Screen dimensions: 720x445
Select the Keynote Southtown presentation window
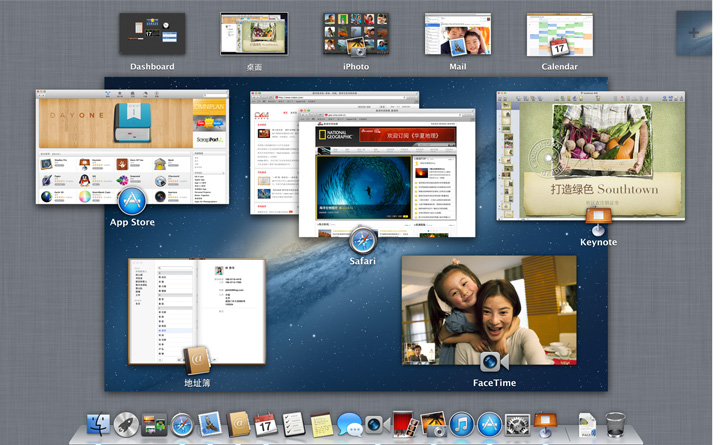click(590, 155)
